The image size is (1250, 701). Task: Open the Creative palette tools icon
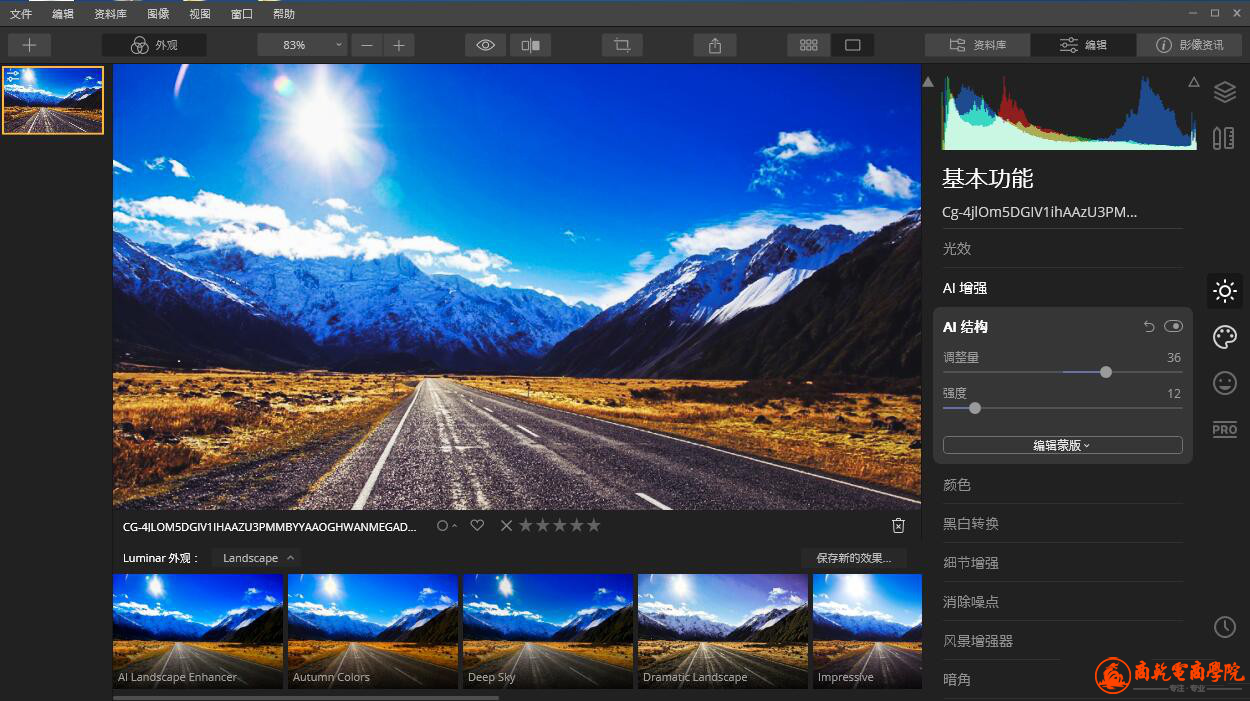click(x=1224, y=337)
